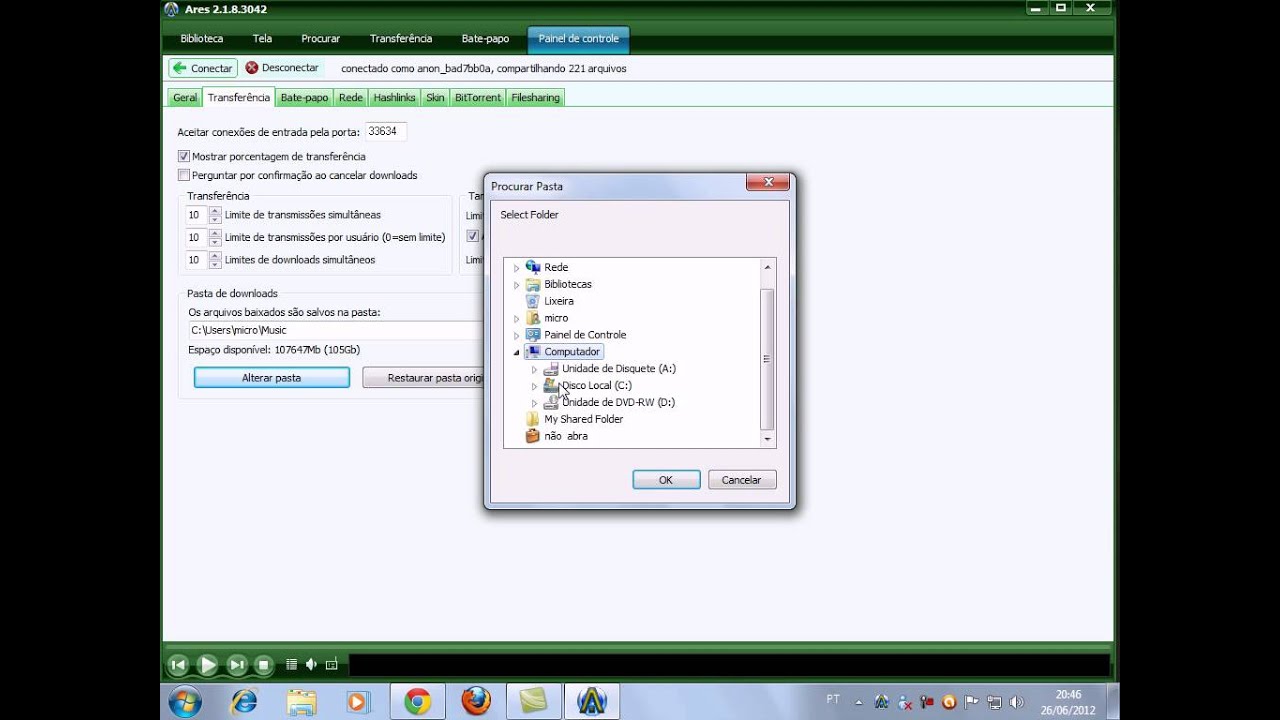This screenshot has height=720, width=1280.
Task: Open the Procurar tab
Action: [321, 39]
